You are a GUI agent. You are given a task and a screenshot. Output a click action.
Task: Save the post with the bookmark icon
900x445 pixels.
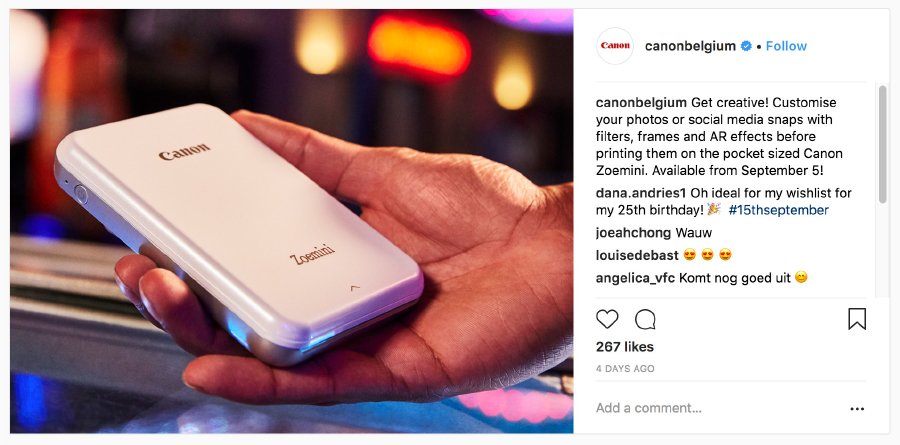click(857, 319)
